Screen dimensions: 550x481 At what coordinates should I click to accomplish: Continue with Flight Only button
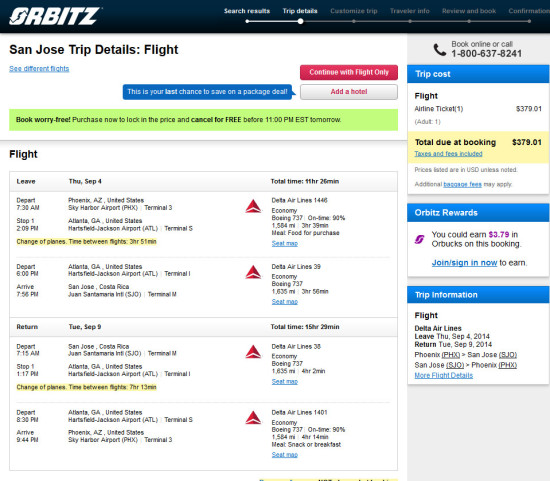(x=349, y=72)
